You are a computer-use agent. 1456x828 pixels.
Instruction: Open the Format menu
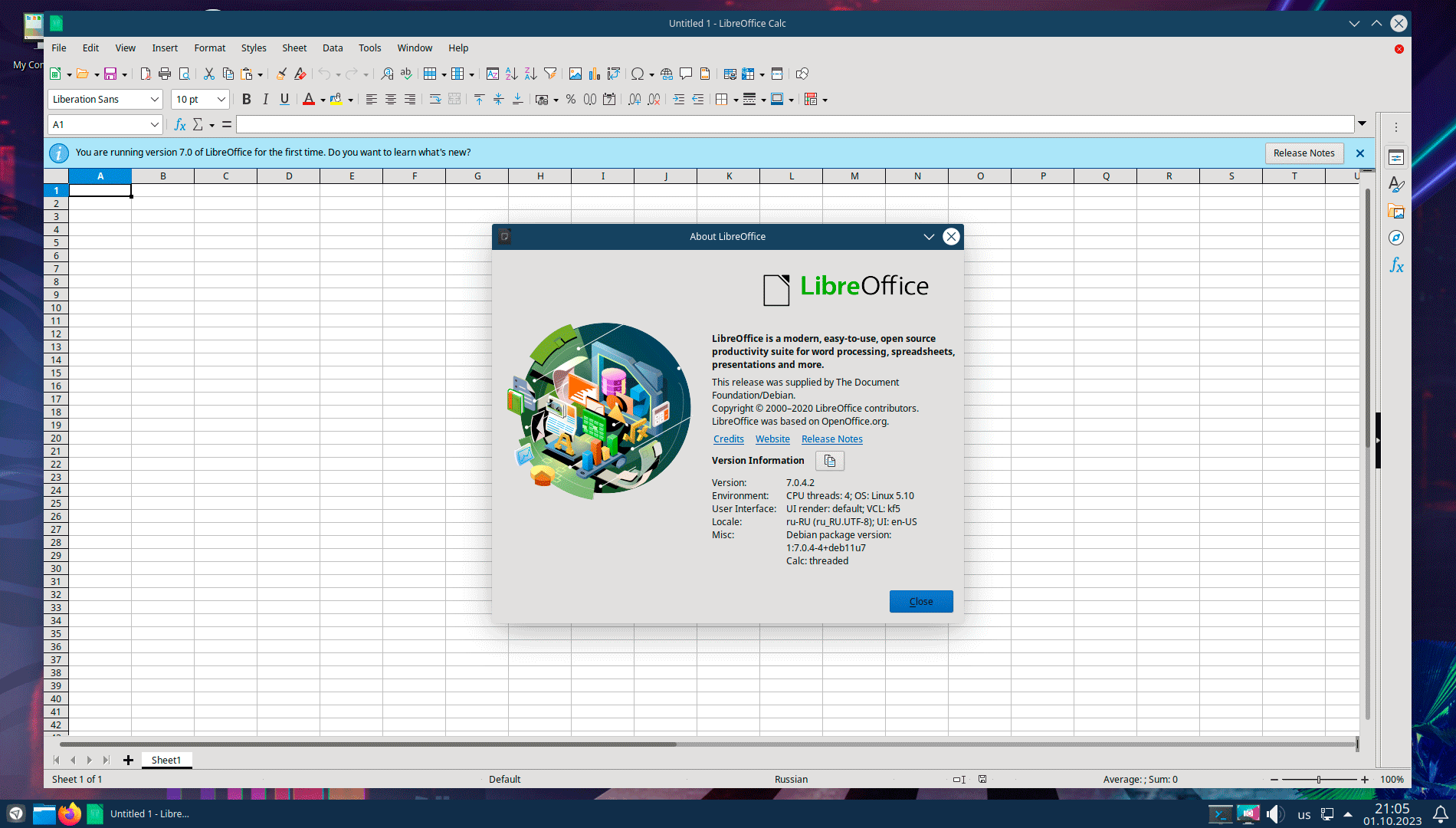(x=210, y=48)
